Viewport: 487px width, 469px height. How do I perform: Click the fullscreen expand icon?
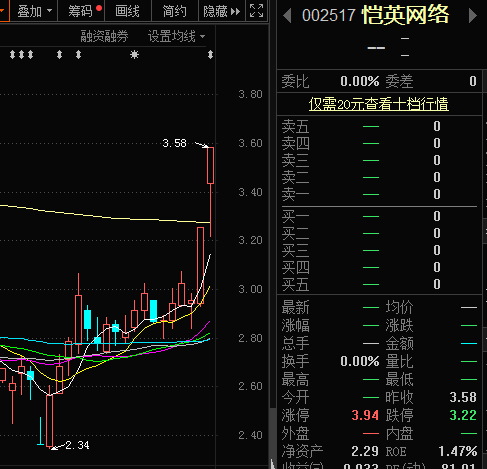256,11
